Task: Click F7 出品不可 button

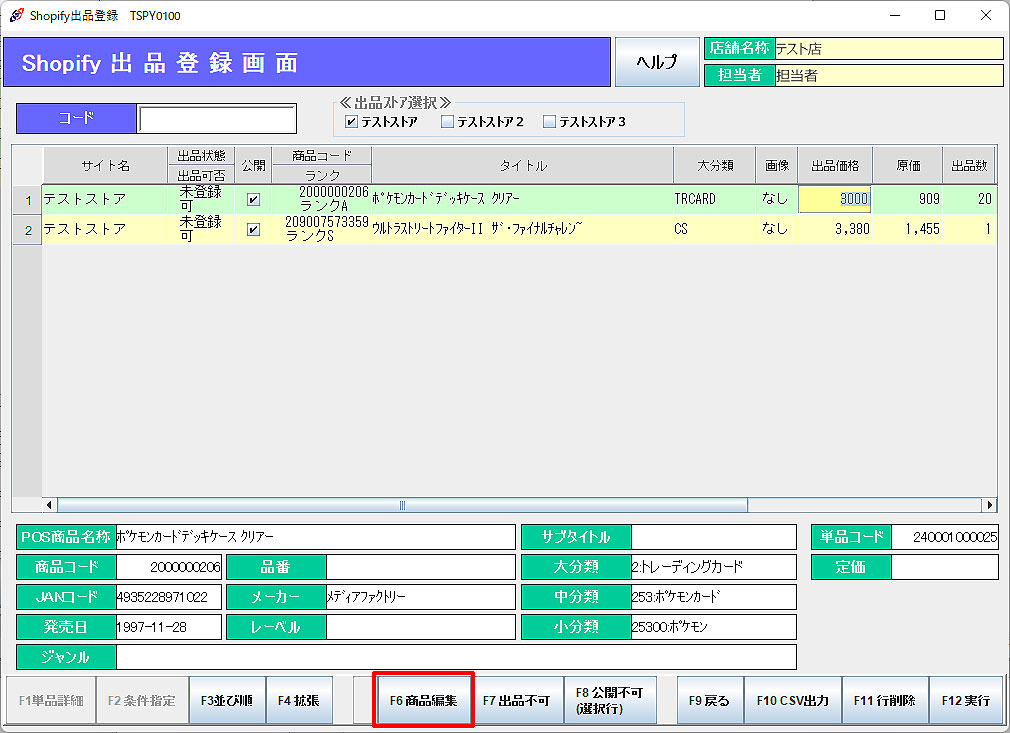Action: (x=516, y=700)
